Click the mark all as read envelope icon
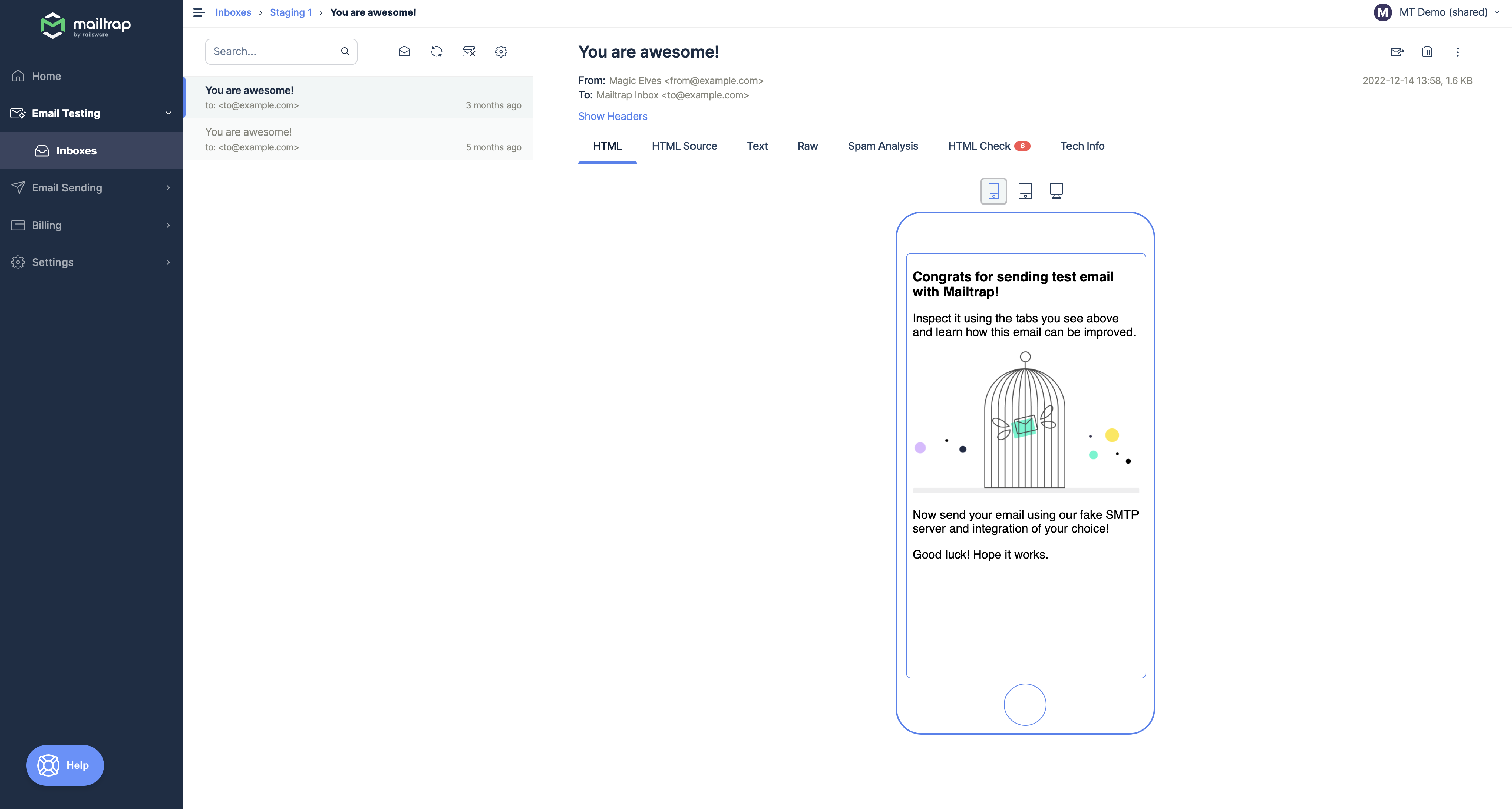 click(404, 51)
